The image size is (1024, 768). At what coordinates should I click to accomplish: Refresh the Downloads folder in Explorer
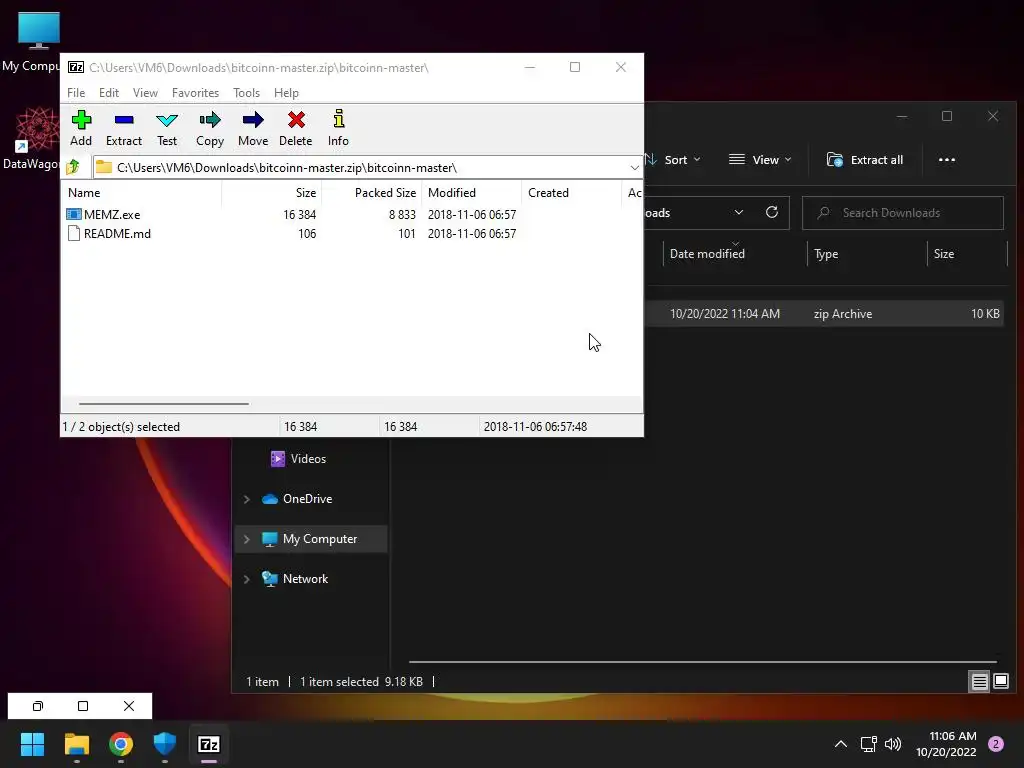coord(772,212)
